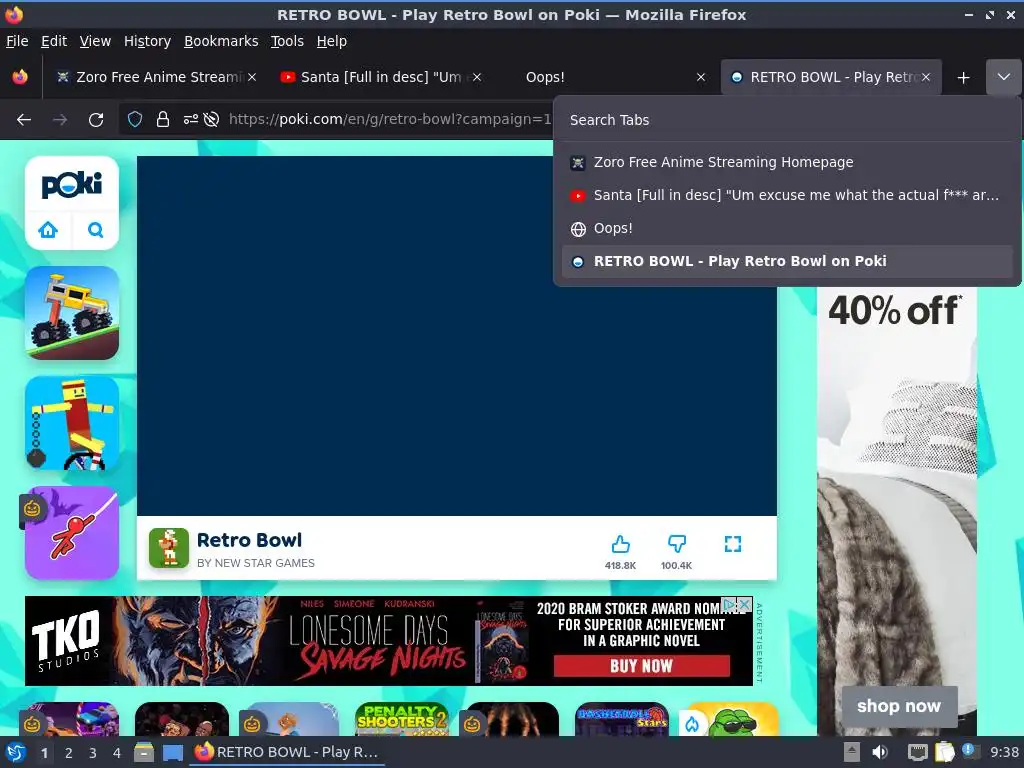Open new tab with plus button

click(x=963, y=78)
